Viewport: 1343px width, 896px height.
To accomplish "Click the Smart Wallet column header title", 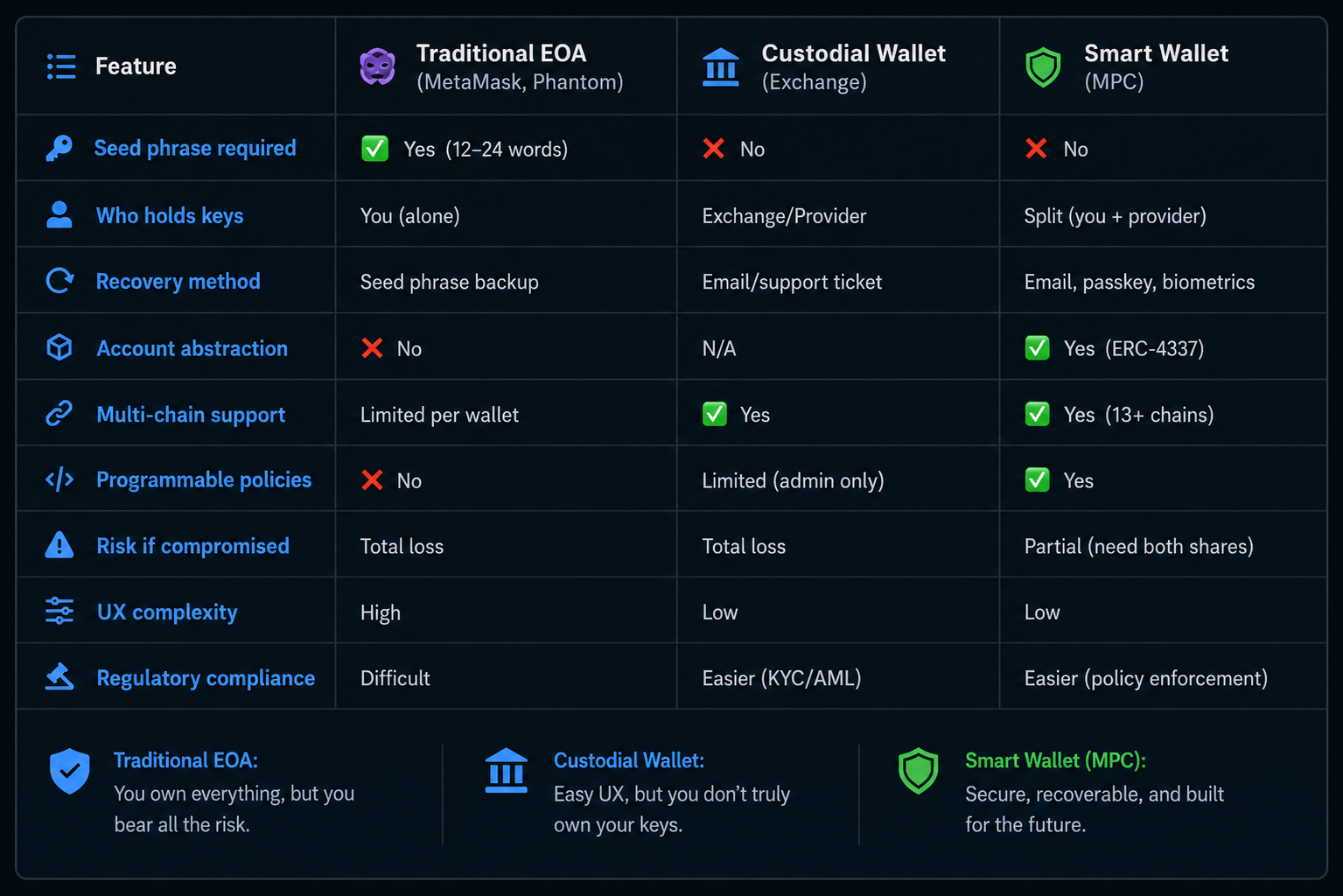I will [x=1157, y=53].
